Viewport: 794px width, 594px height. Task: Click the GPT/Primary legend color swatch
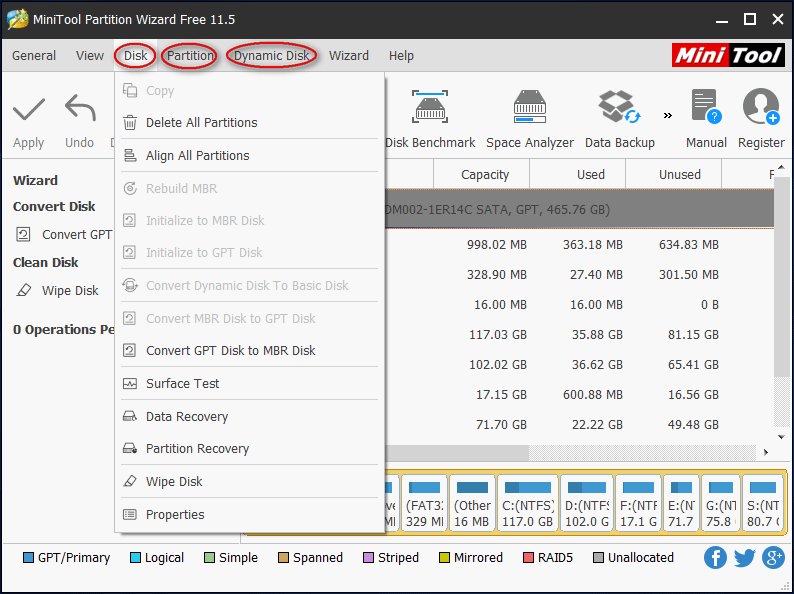28,558
